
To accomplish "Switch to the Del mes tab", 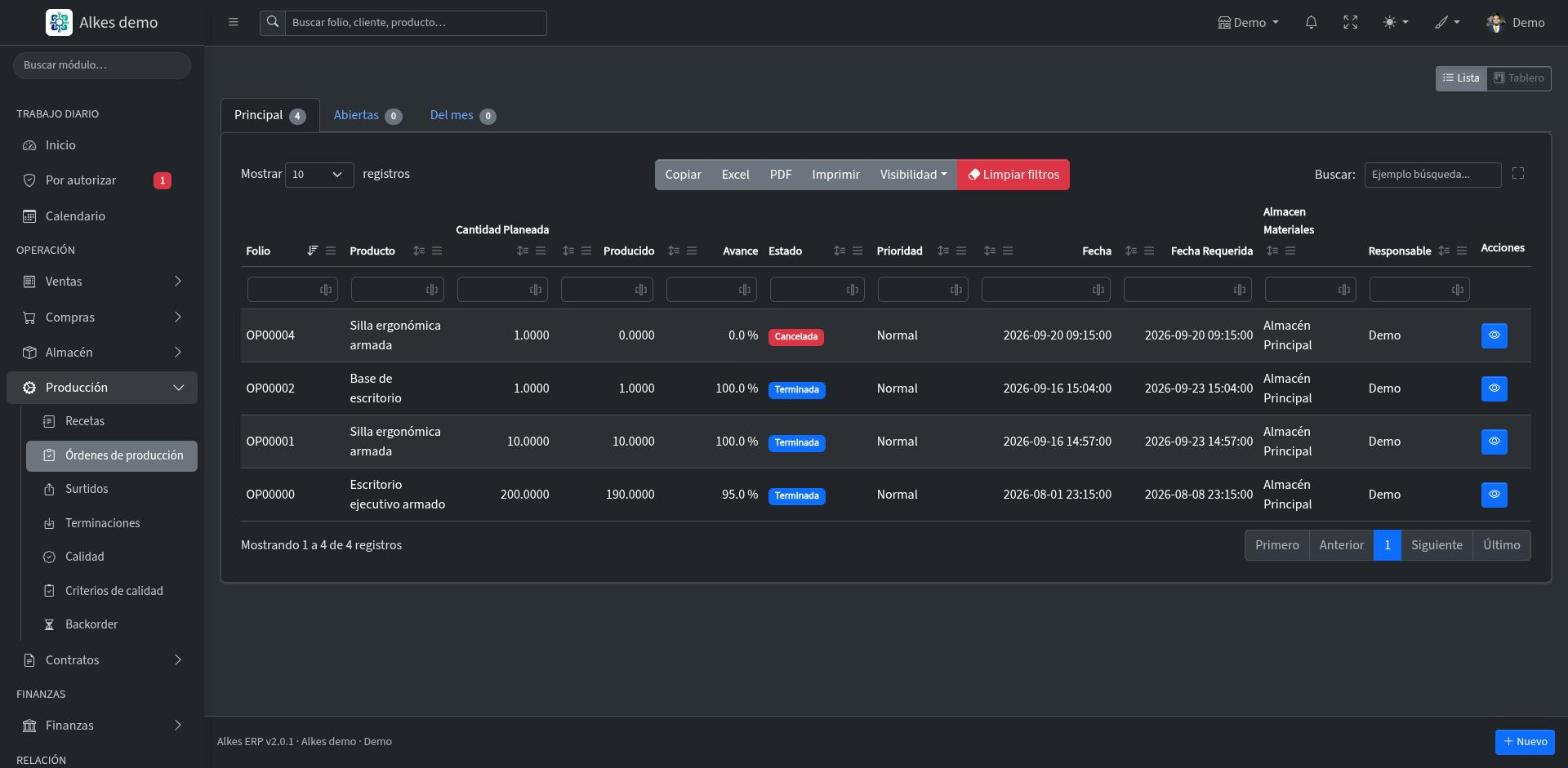I will pos(462,115).
